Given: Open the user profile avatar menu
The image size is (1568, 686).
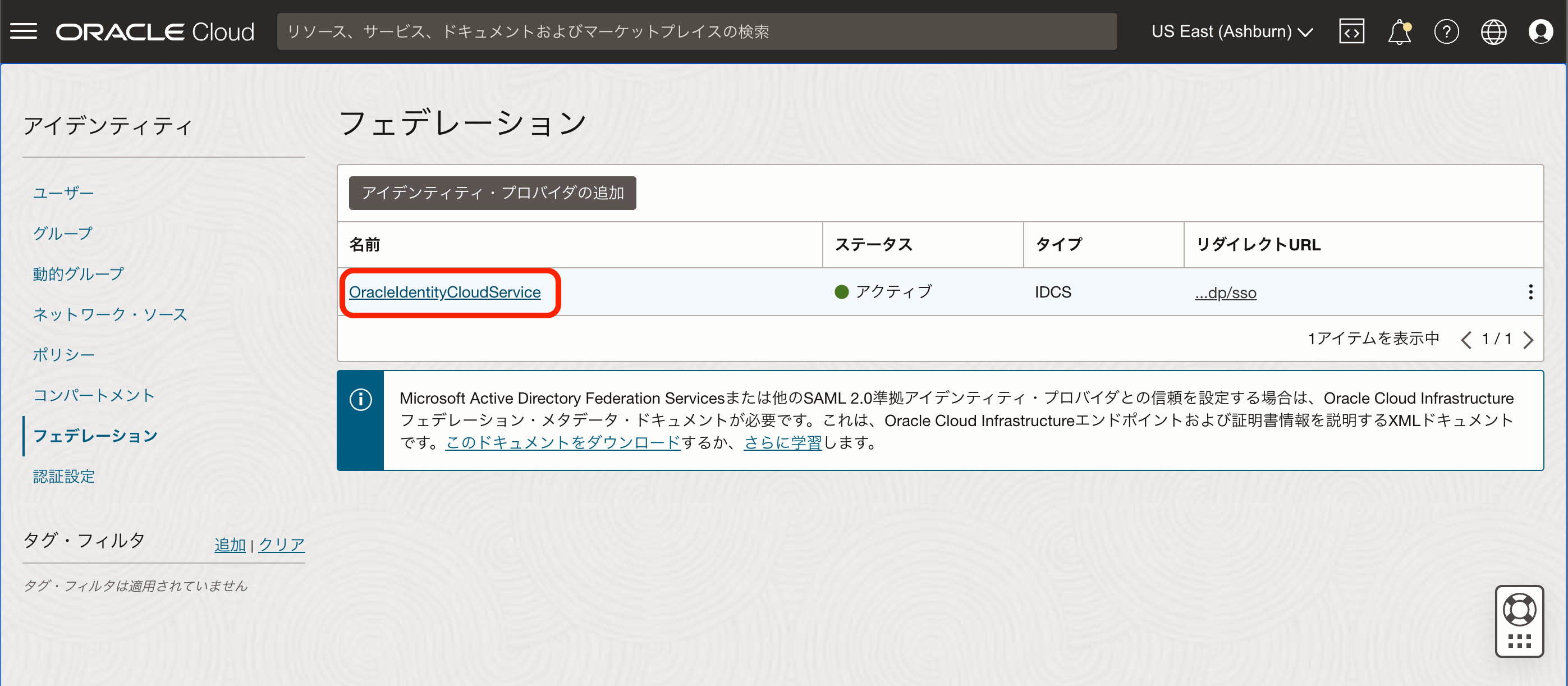Looking at the screenshot, I should point(1540,31).
